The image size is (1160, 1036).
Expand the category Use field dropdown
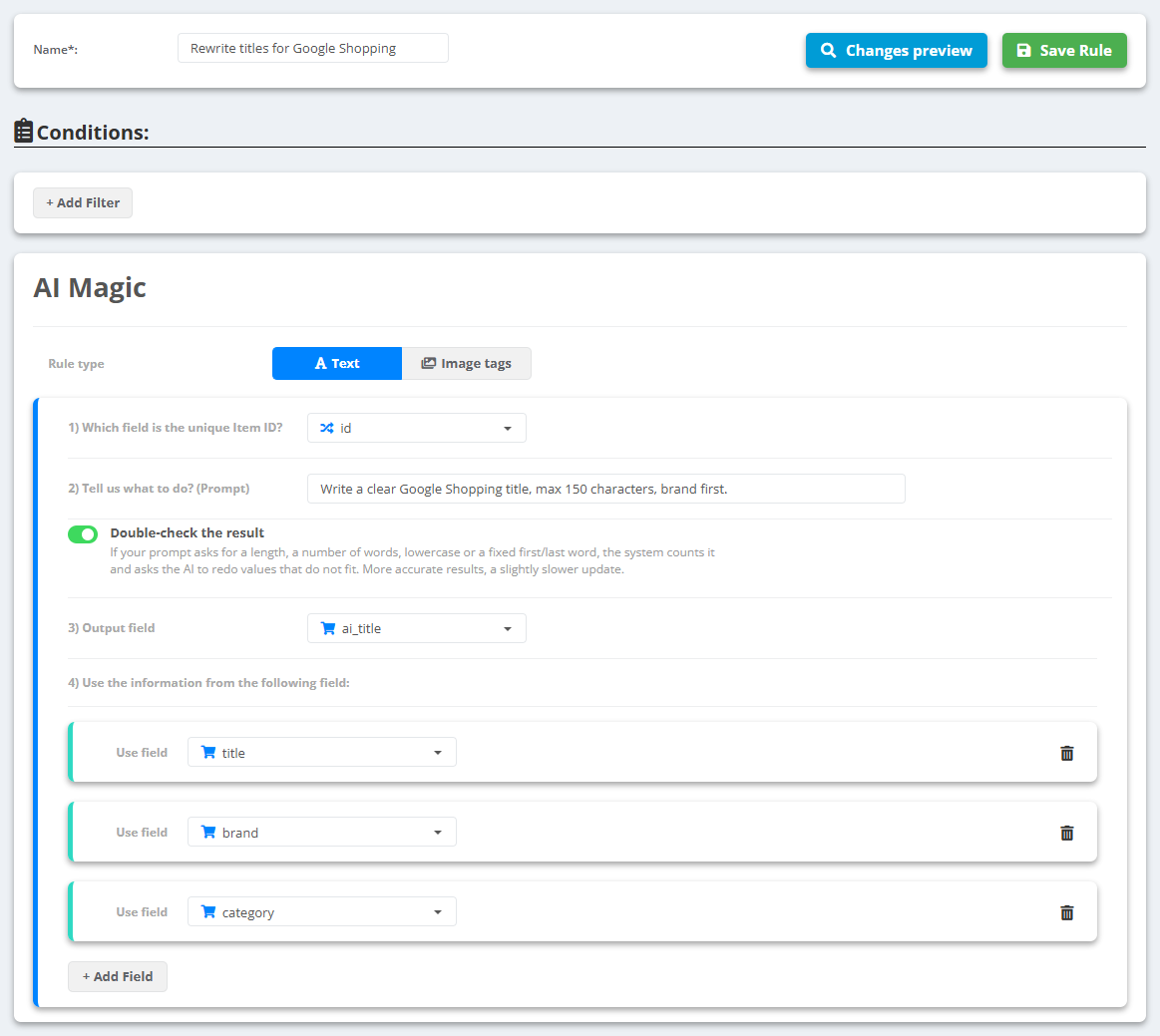(322, 911)
